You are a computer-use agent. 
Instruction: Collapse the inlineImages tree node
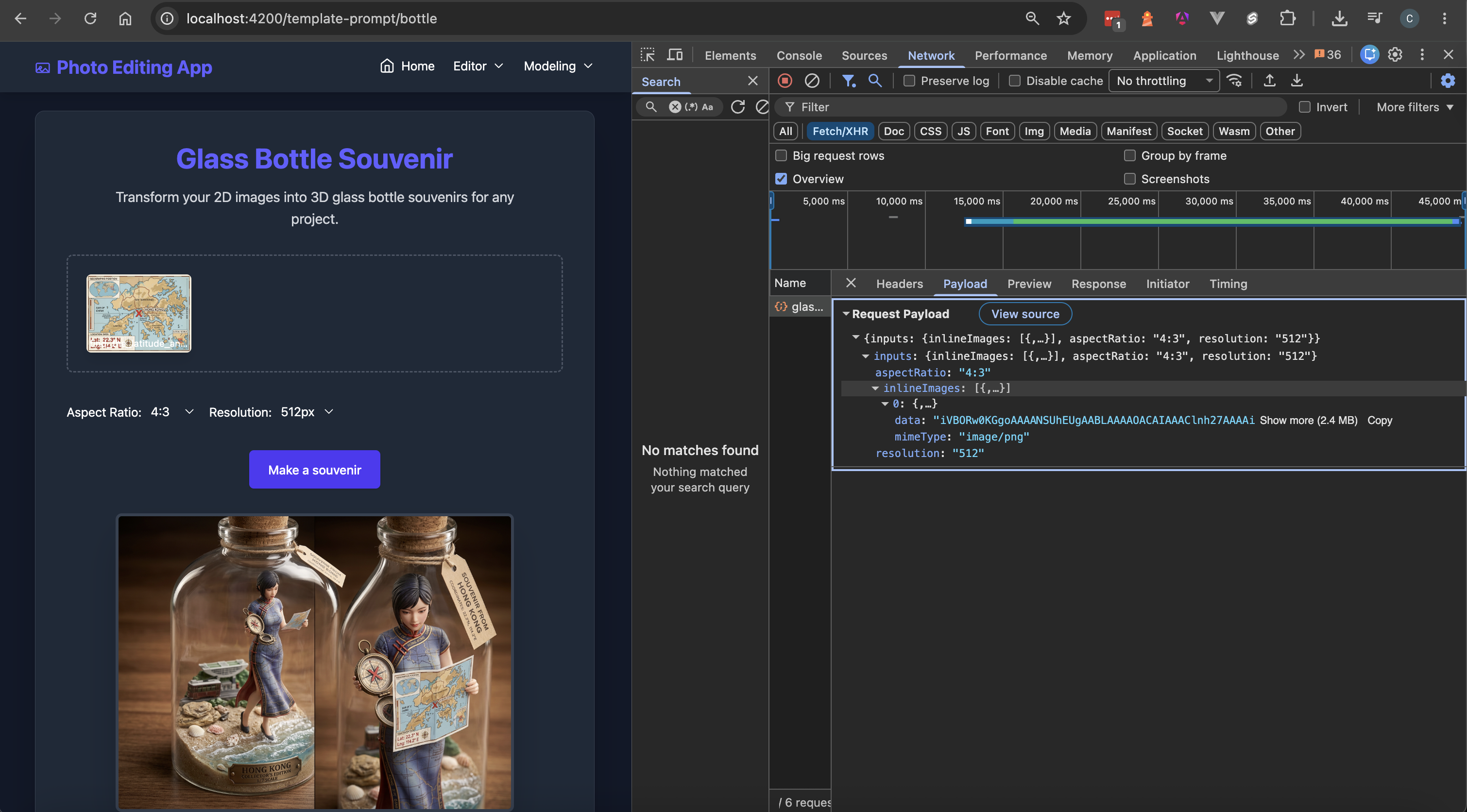[875, 389]
